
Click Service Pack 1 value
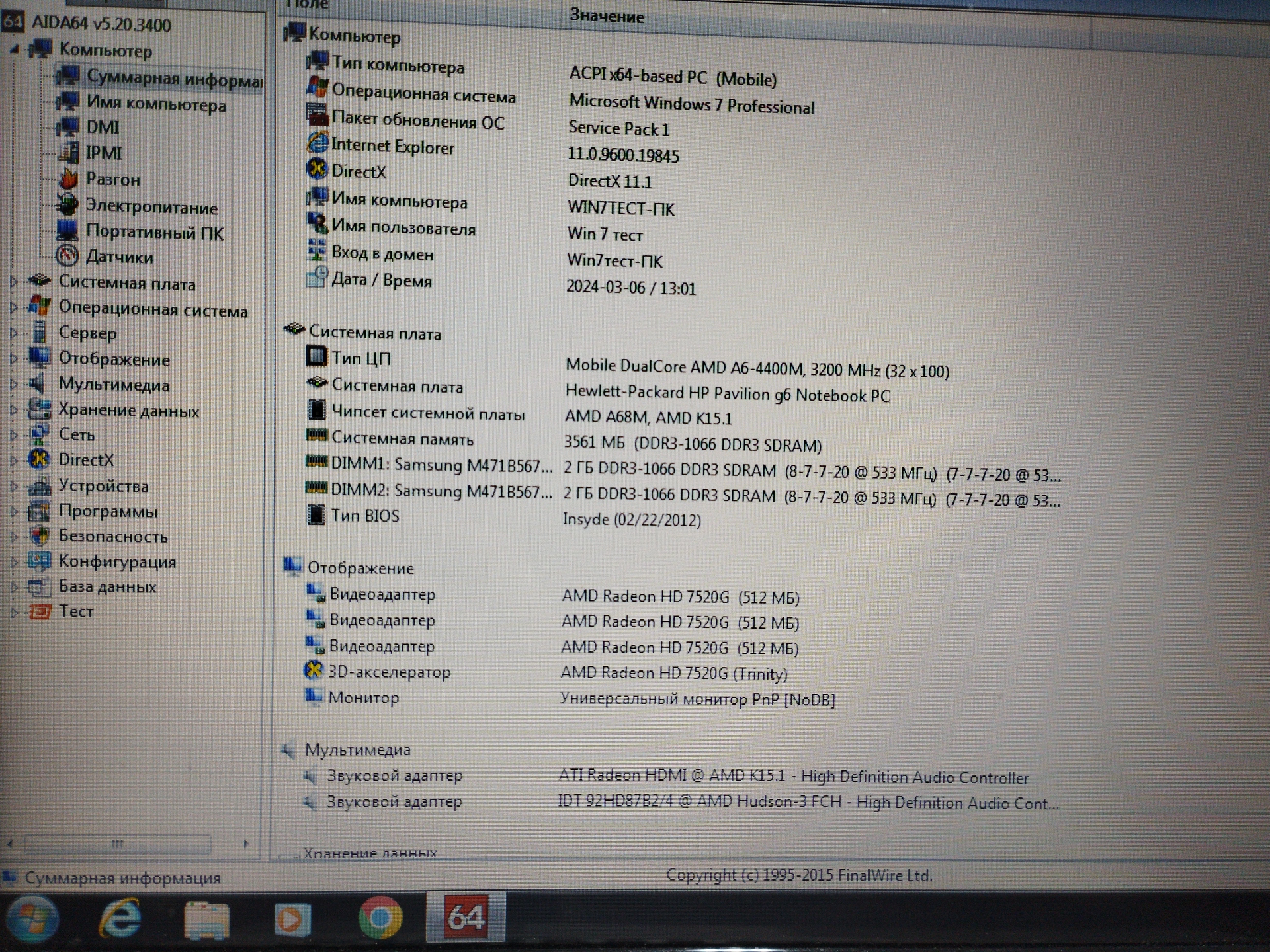[x=619, y=128]
